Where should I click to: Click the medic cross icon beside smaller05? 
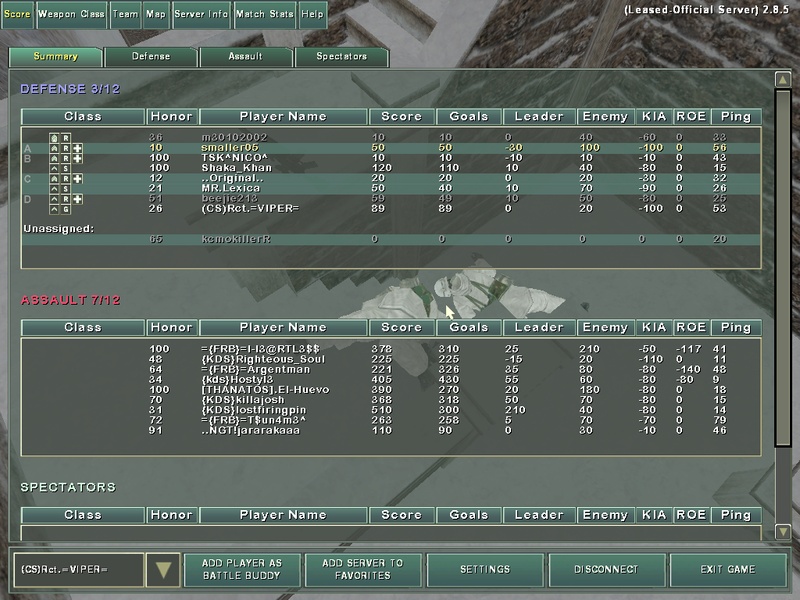click(77, 148)
